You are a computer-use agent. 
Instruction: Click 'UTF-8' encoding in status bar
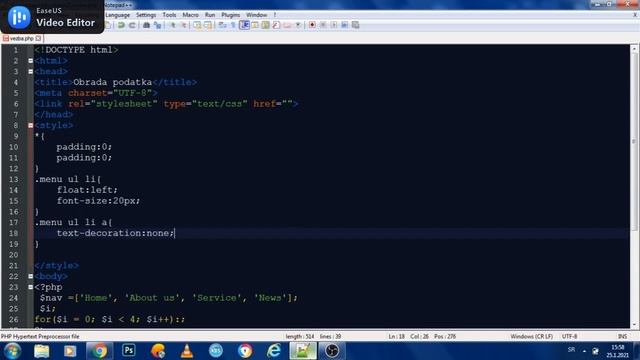pyautogui.click(x=569, y=337)
